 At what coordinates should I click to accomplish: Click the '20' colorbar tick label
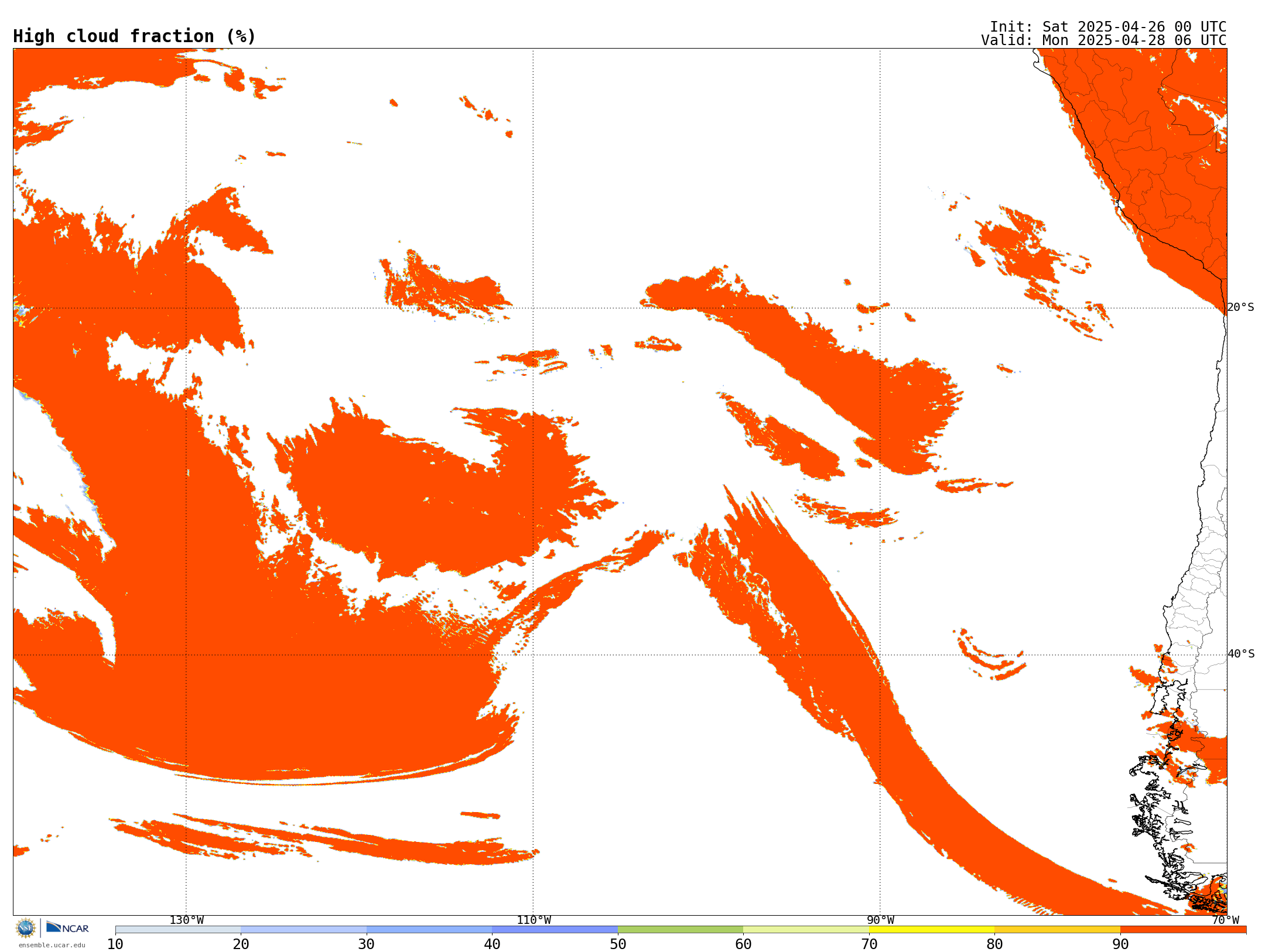click(241, 944)
